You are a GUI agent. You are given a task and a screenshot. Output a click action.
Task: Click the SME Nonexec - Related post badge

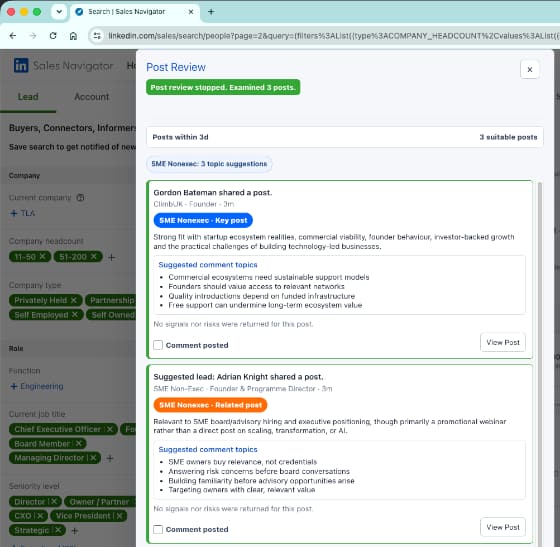tap(210, 405)
